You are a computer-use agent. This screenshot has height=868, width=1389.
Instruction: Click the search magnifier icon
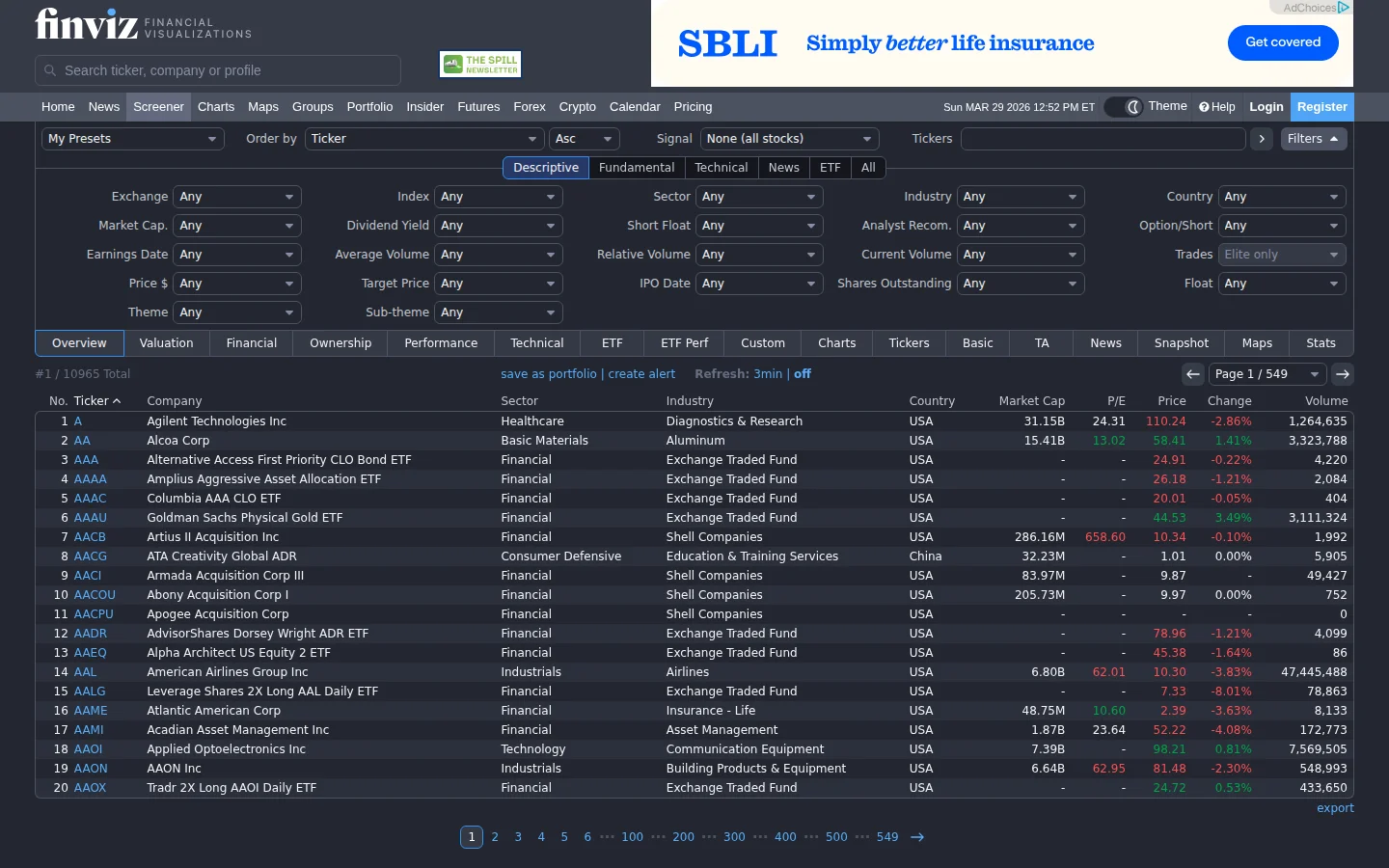[50, 70]
